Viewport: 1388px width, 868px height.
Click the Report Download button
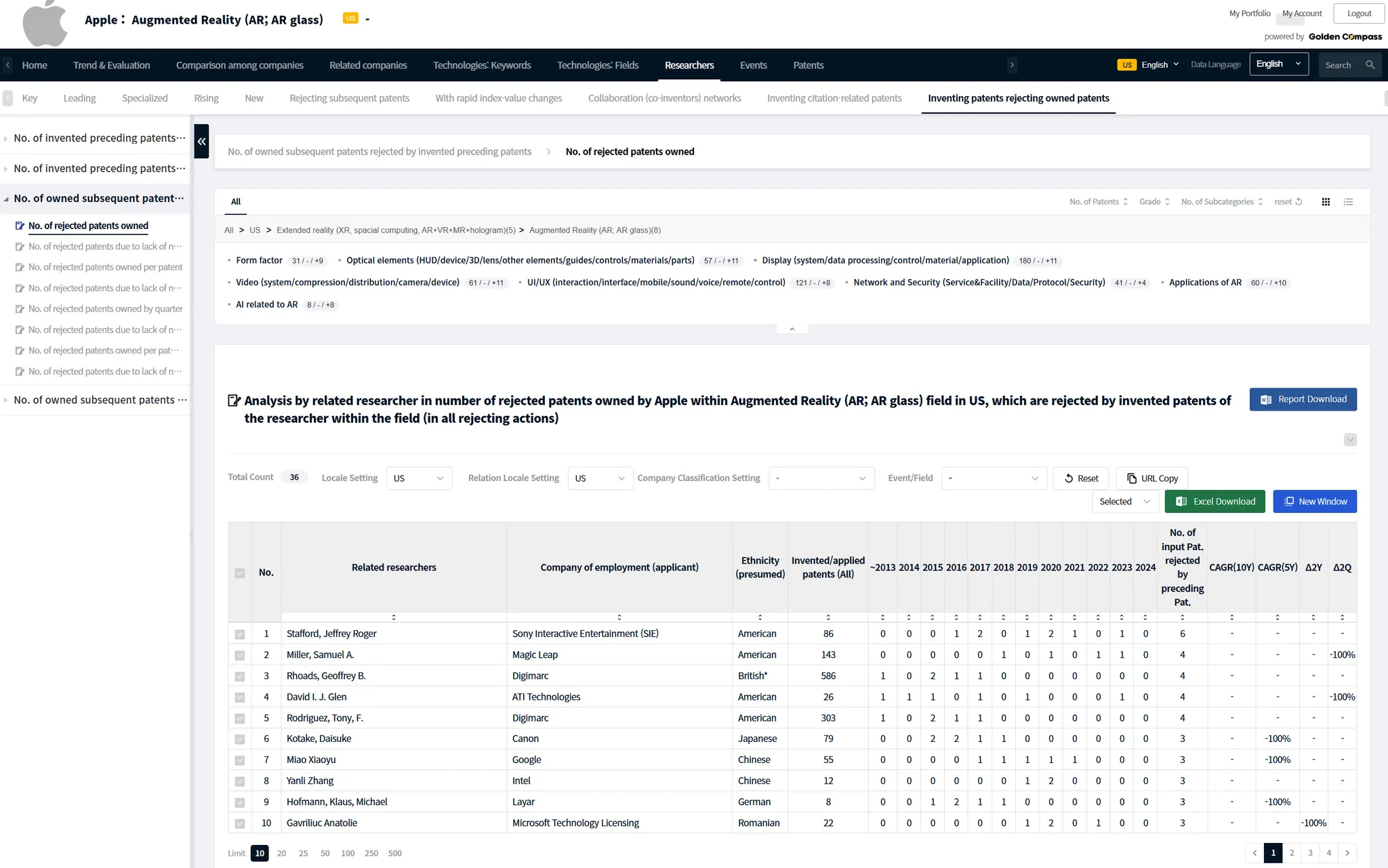point(1303,400)
